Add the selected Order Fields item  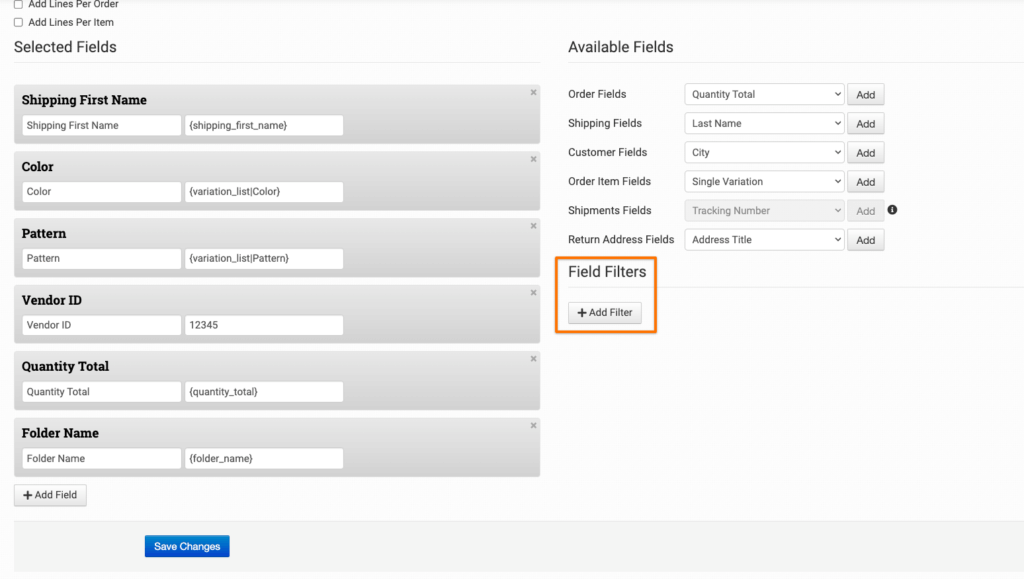pyautogui.click(x=865, y=95)
